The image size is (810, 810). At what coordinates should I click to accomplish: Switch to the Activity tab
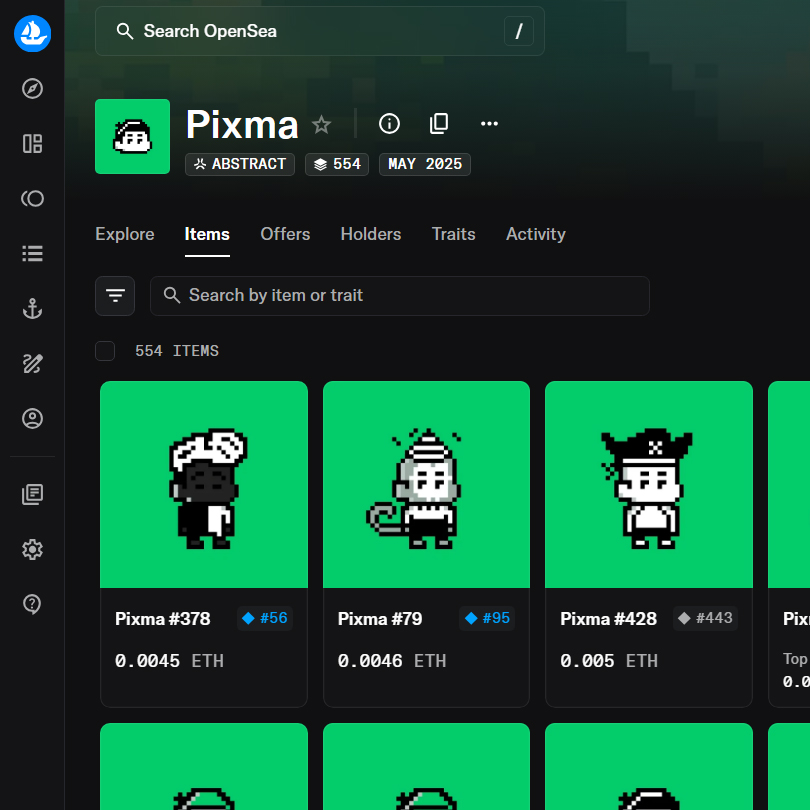click(x=536, y=234)
